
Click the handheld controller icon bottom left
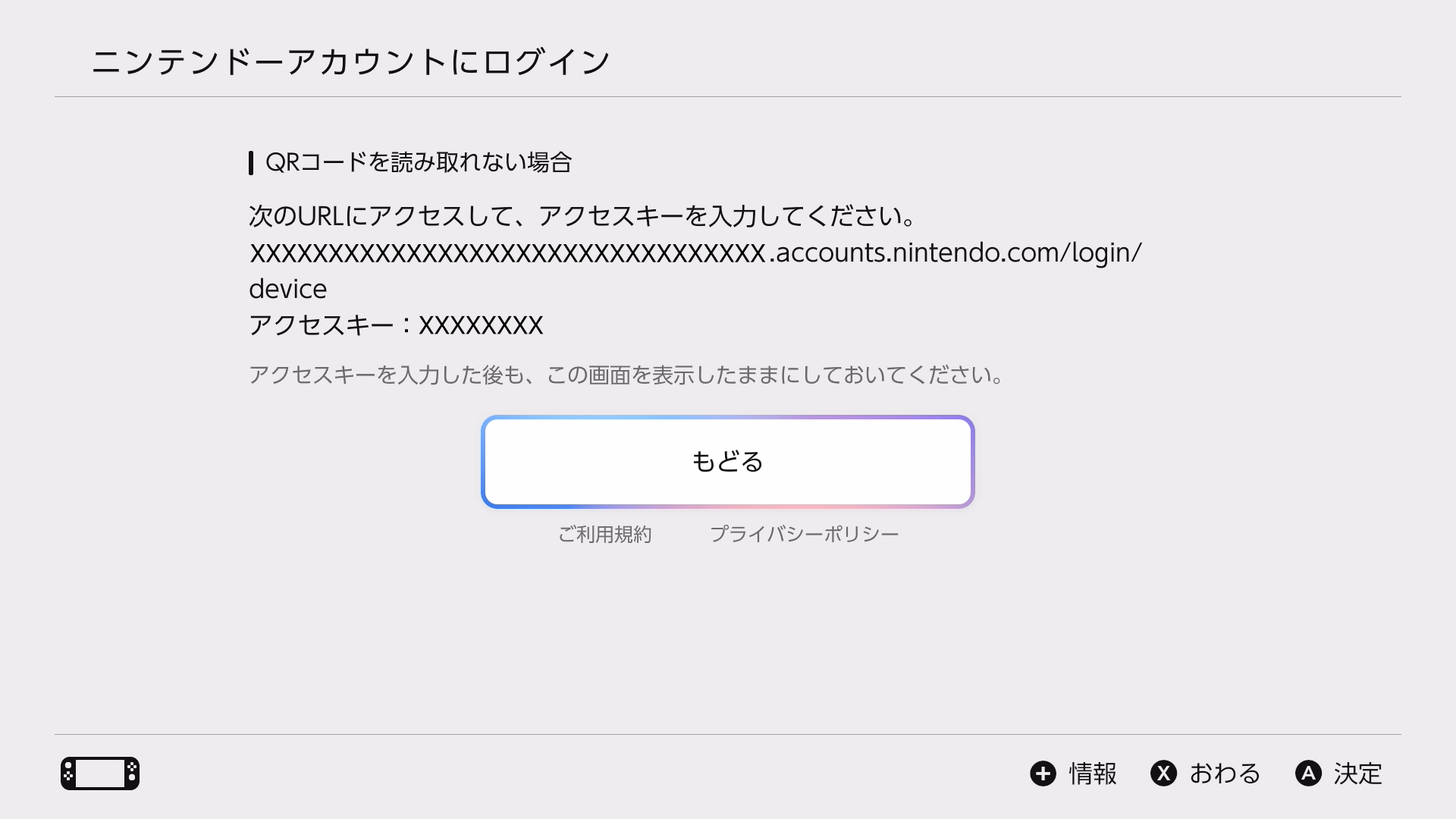click(x=99, y=773)
